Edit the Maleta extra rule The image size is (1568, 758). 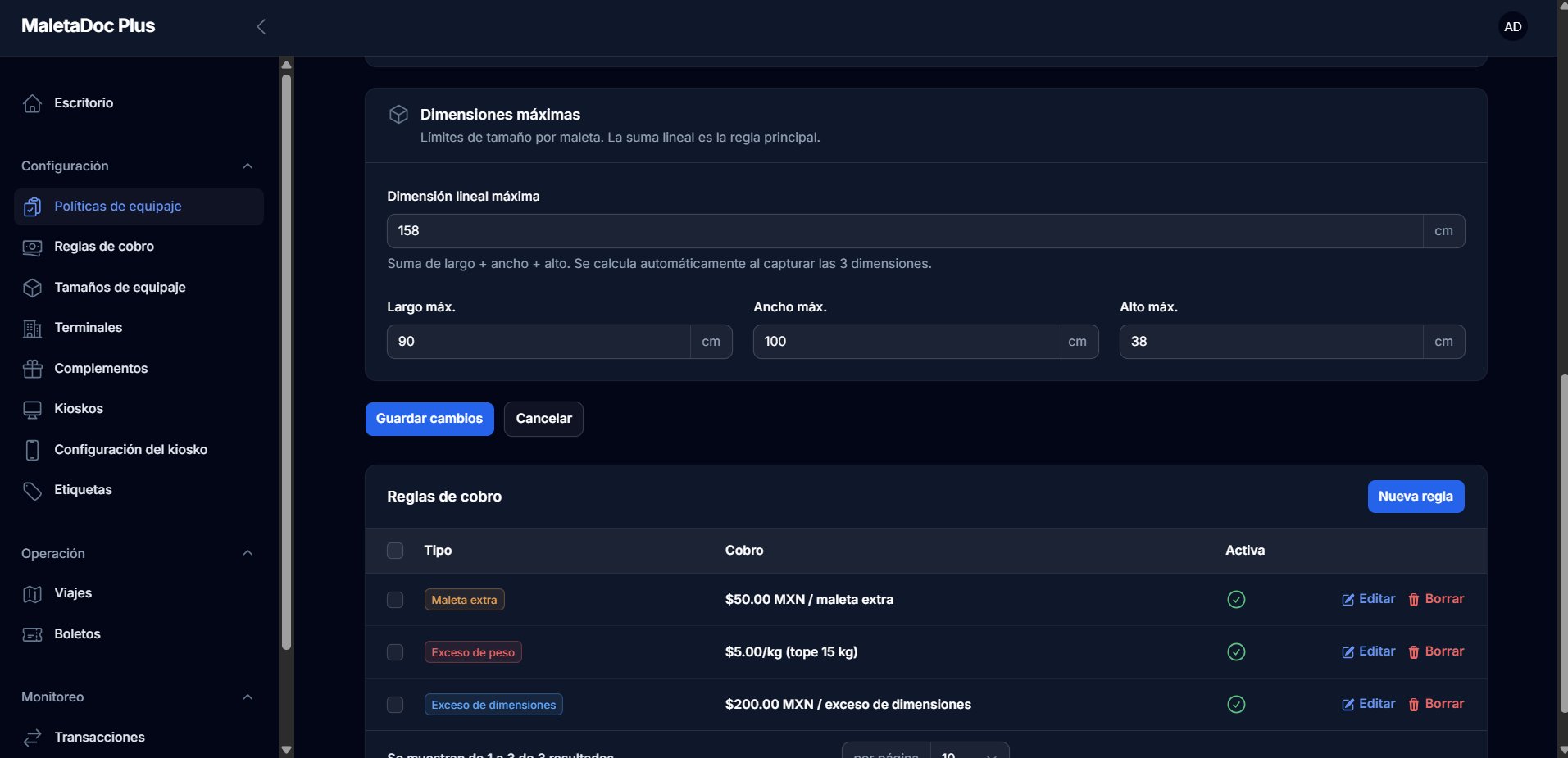coord(1368,599)
